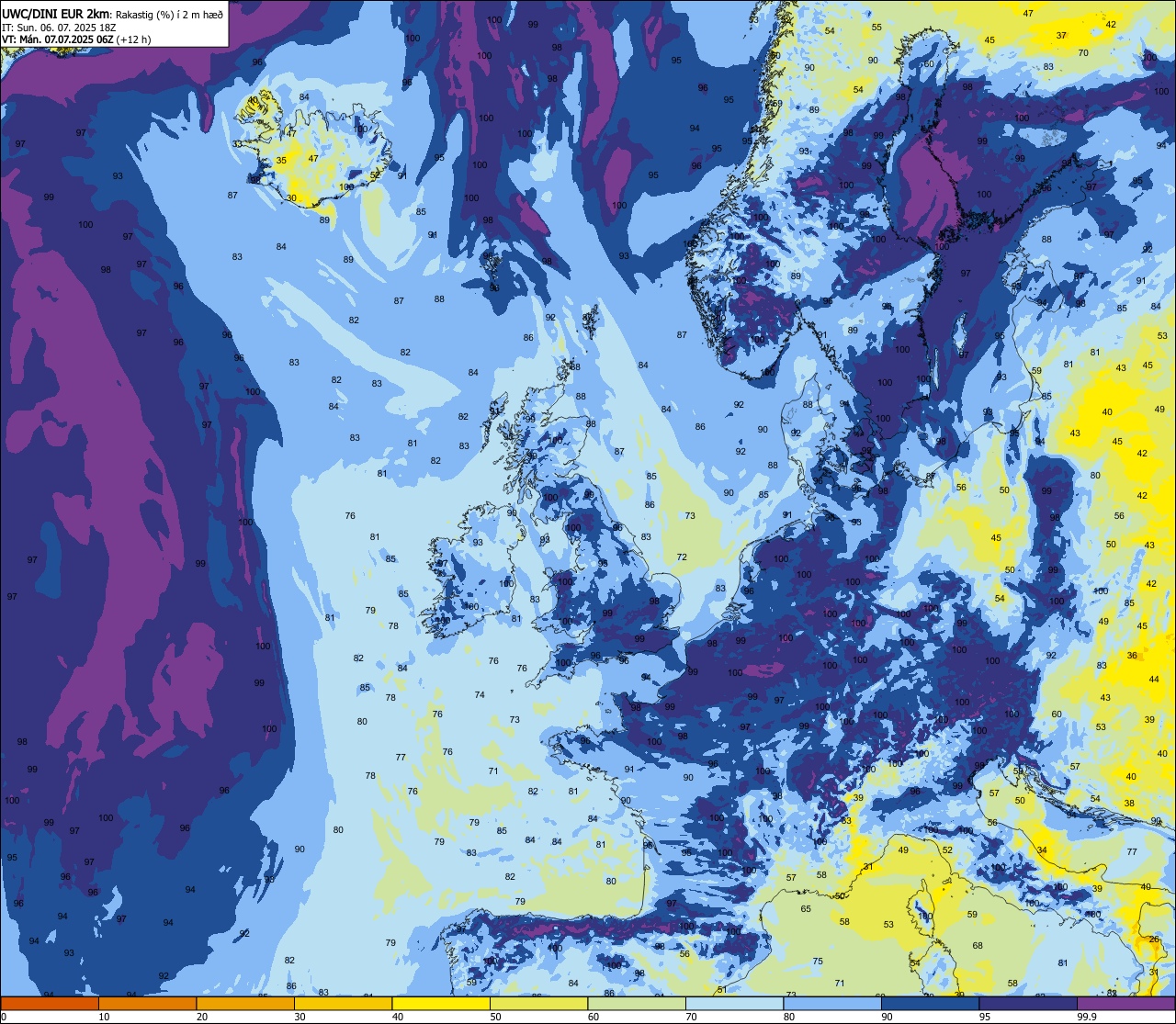Pick the yellow-green 60–70 legend swatch

(x=637, y=1003)
